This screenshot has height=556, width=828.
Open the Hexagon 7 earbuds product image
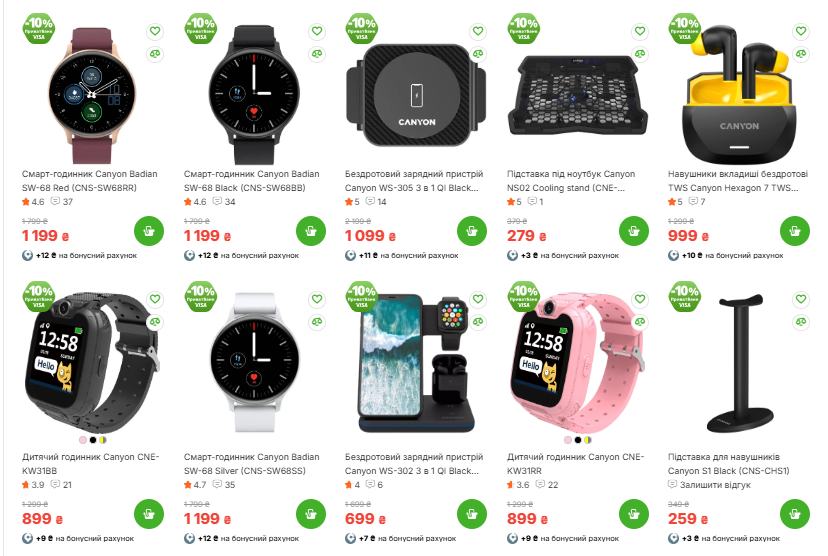[x=738, y=93]
